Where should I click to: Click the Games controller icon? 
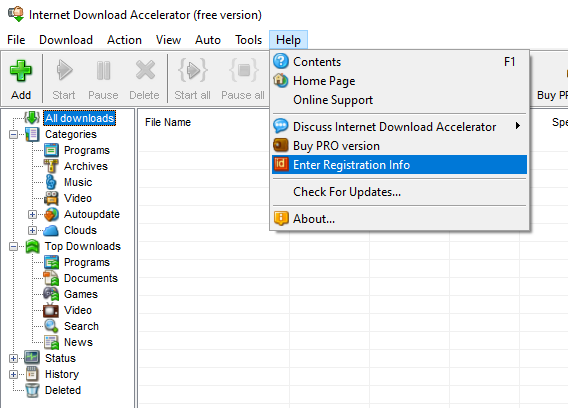pyautogui.click(x=51, y=294)
